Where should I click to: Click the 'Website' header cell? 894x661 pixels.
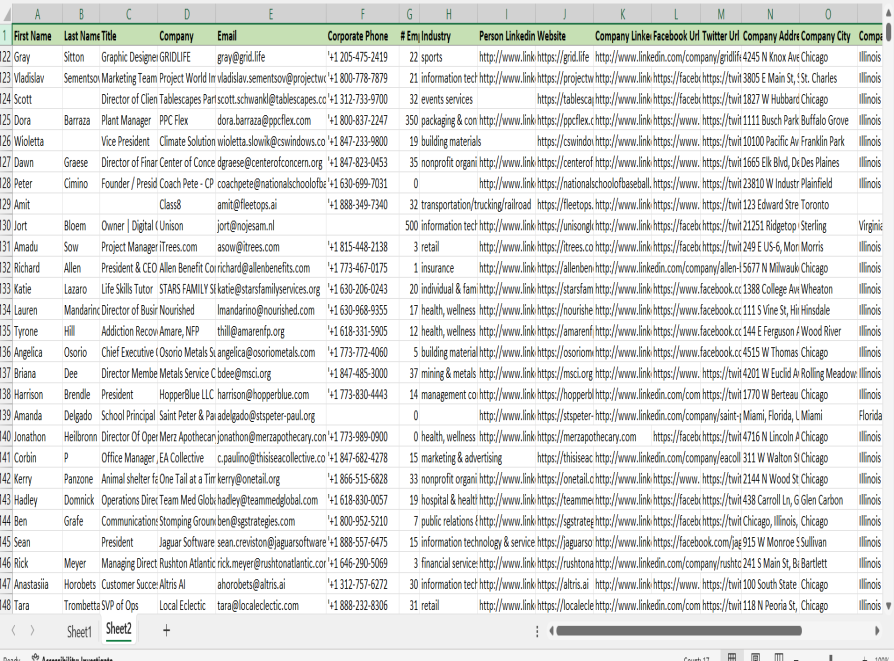coord(564,36)
